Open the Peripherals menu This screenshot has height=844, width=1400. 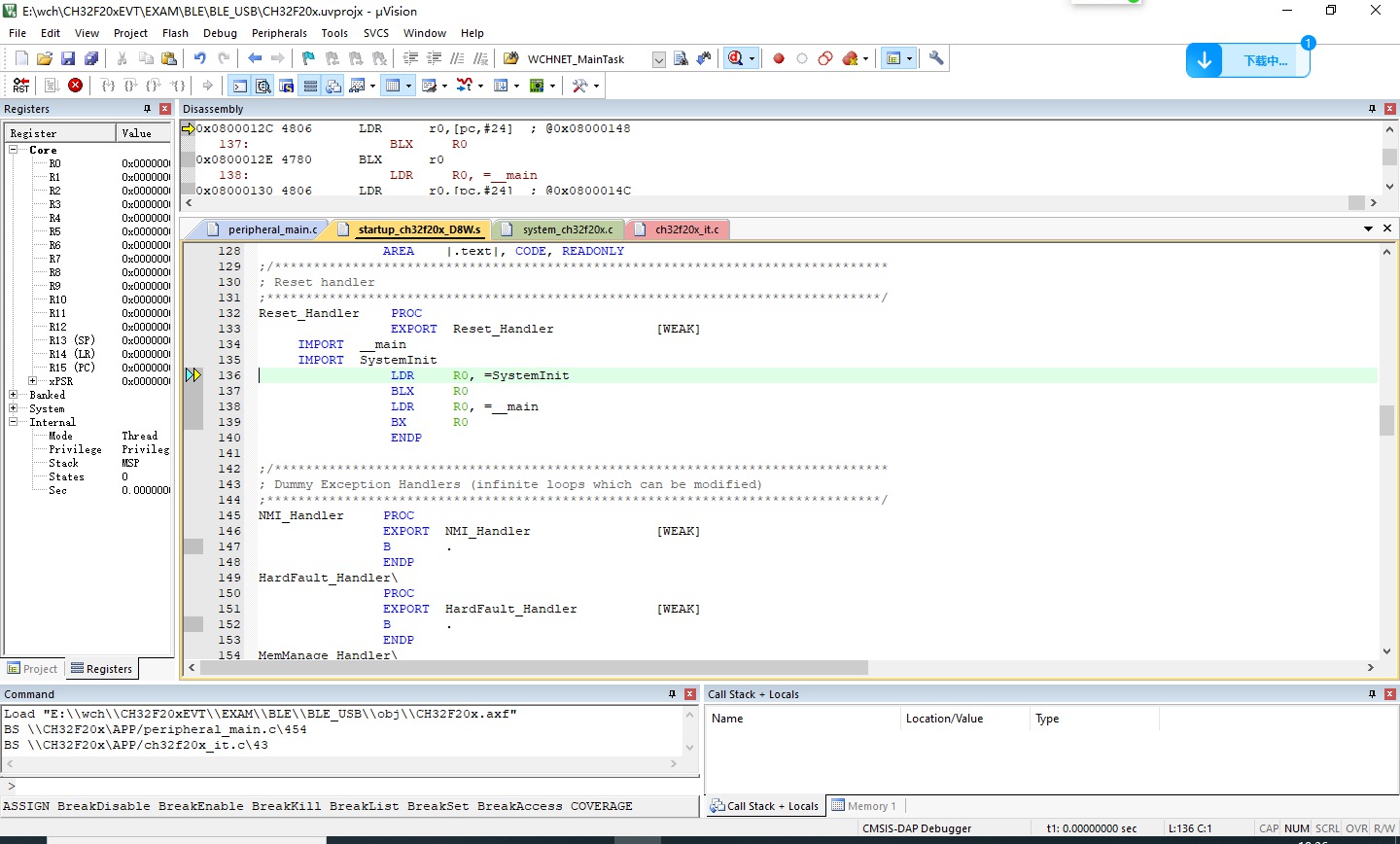tap(279, 33)
